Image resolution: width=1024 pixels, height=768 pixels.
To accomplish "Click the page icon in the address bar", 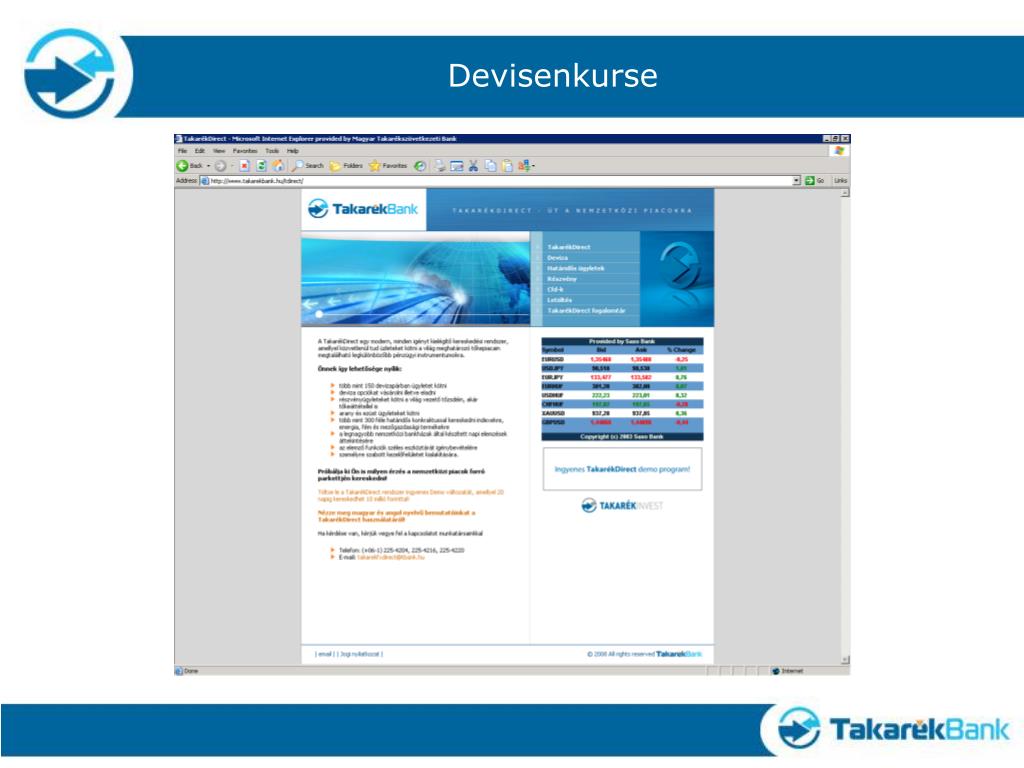I will coord(204,180).
